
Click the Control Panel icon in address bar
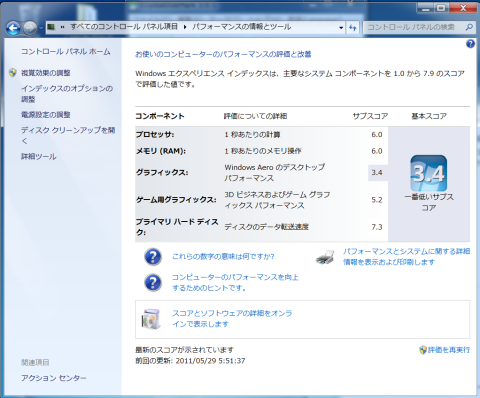51,27
